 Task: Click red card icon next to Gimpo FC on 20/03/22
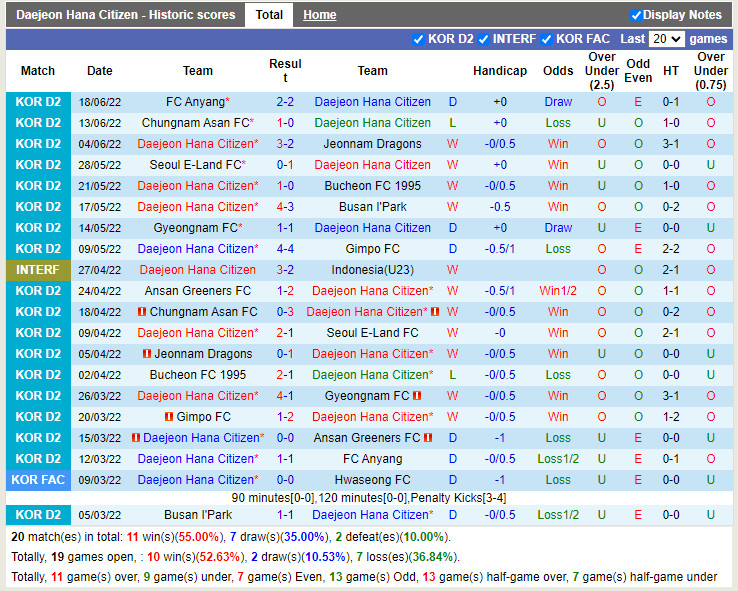coord(169,417)
